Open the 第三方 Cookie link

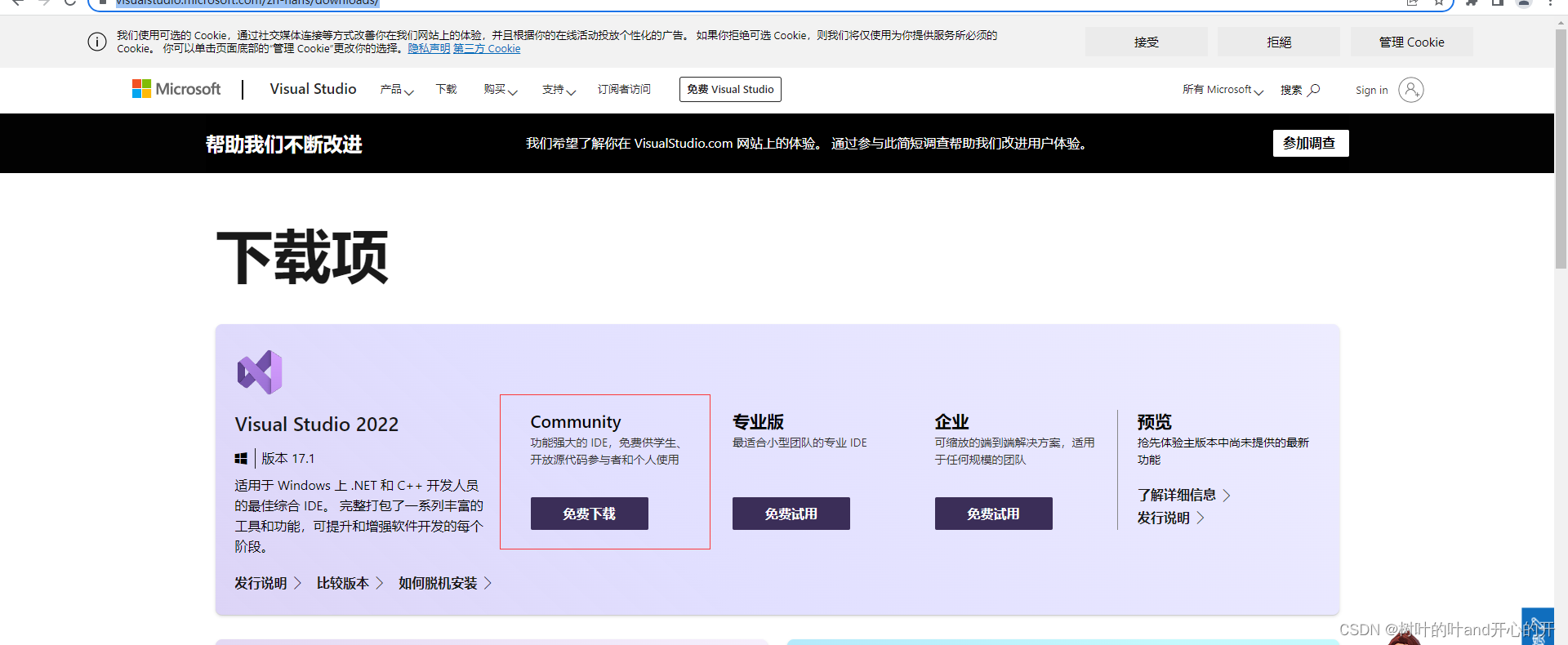point(487,49)
